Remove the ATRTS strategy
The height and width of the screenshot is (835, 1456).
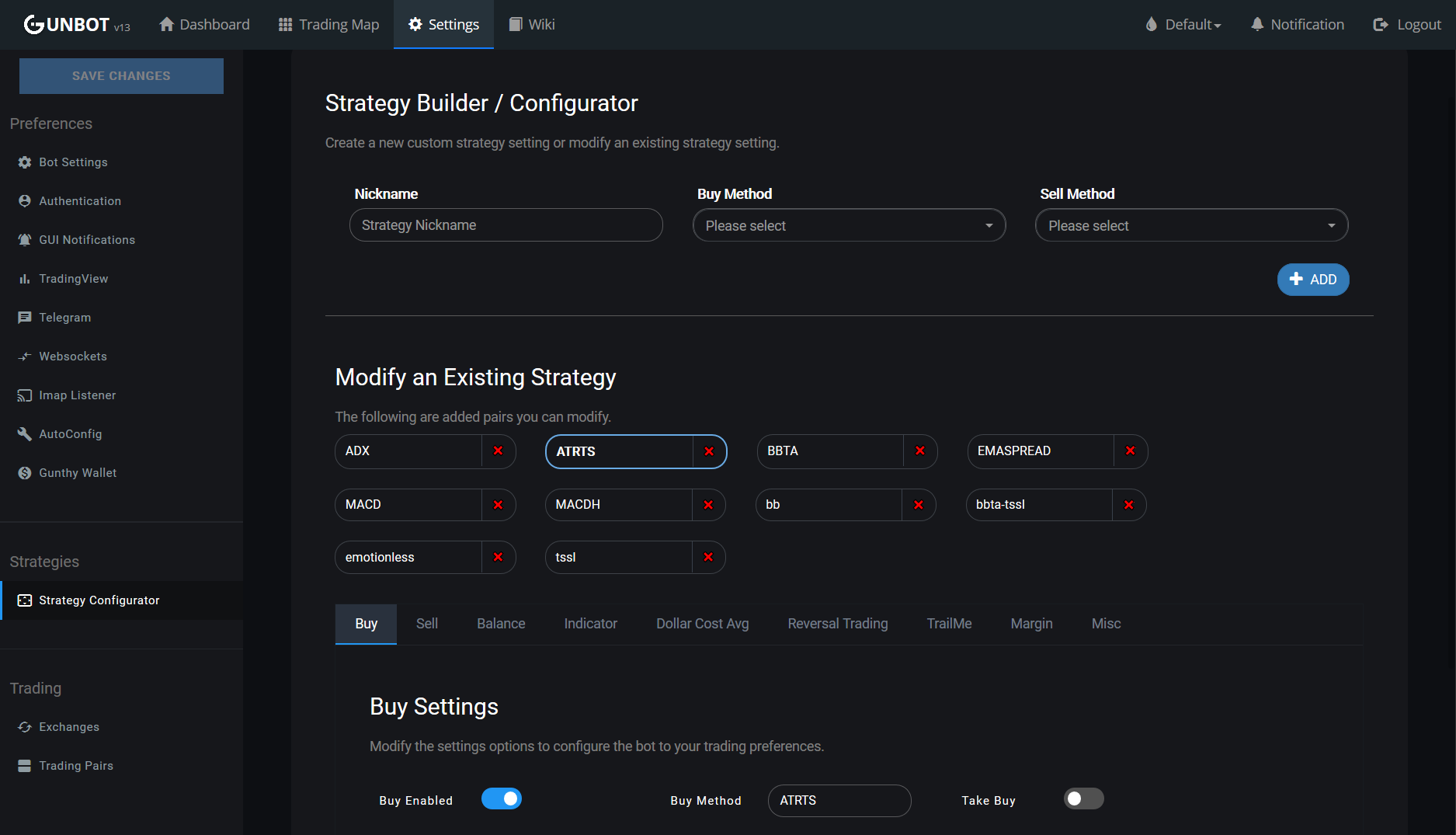709,452
